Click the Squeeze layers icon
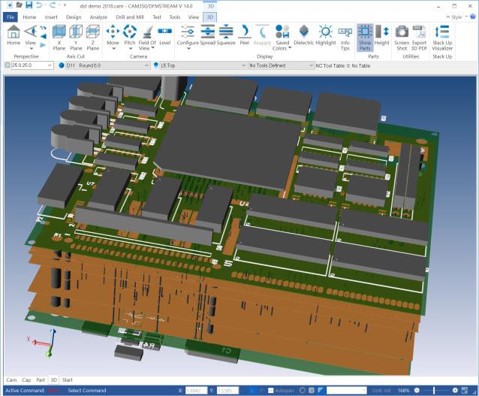Screen dimensions: 479x396 226,35
